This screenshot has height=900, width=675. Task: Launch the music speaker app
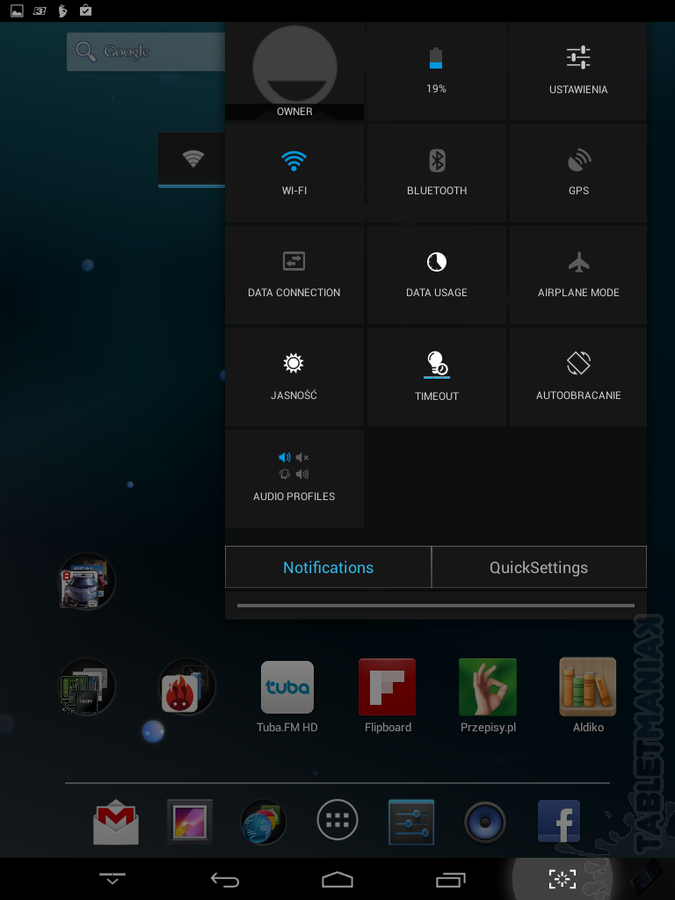click(x=485, y=822)
